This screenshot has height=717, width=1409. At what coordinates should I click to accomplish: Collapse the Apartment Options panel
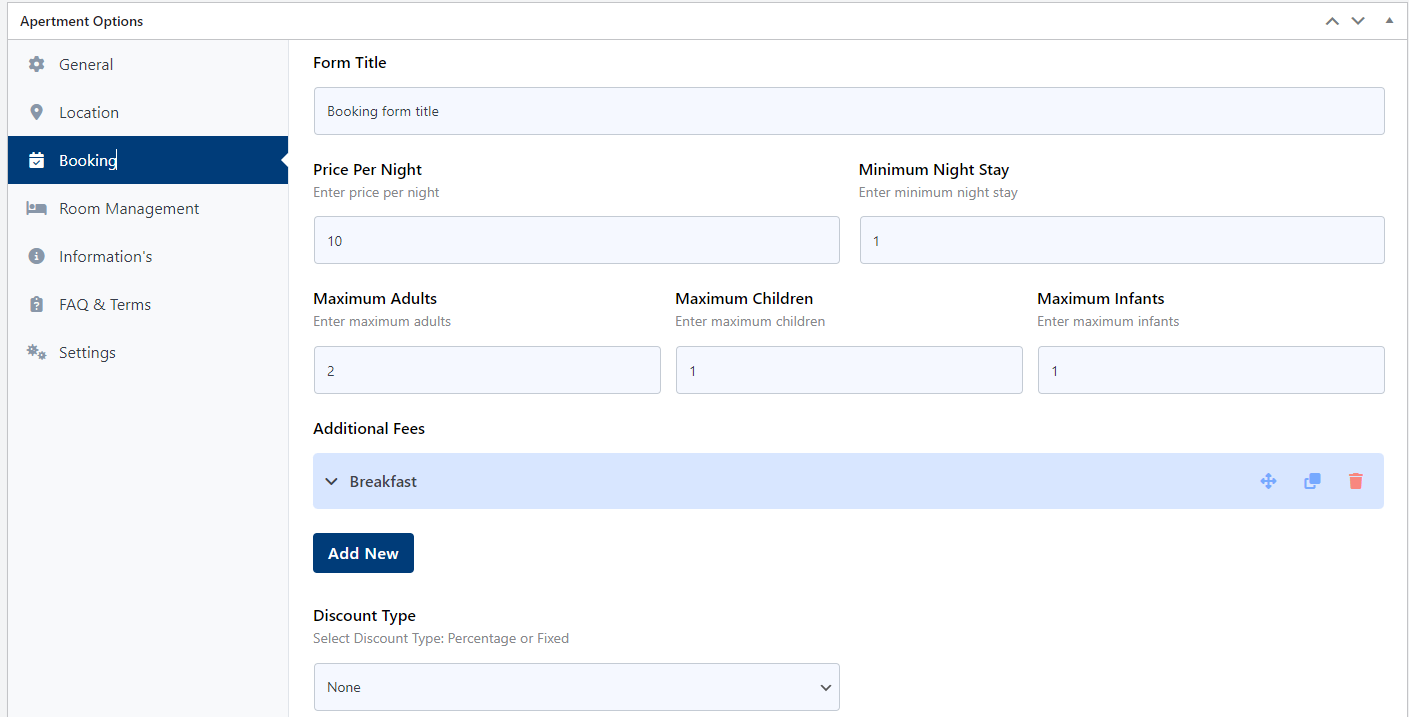point(1389,20)
